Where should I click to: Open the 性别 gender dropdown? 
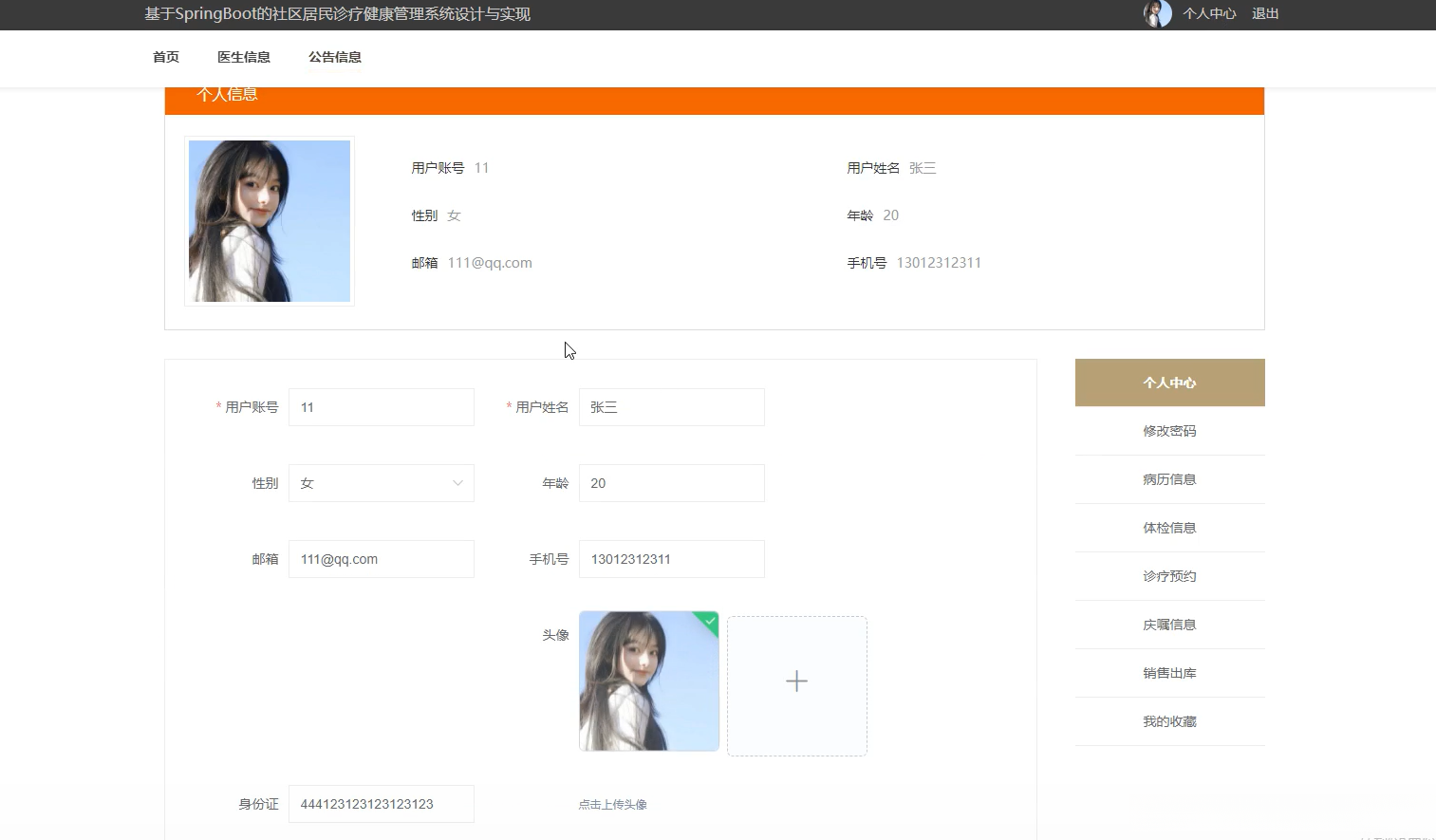[x=380, y=483]
